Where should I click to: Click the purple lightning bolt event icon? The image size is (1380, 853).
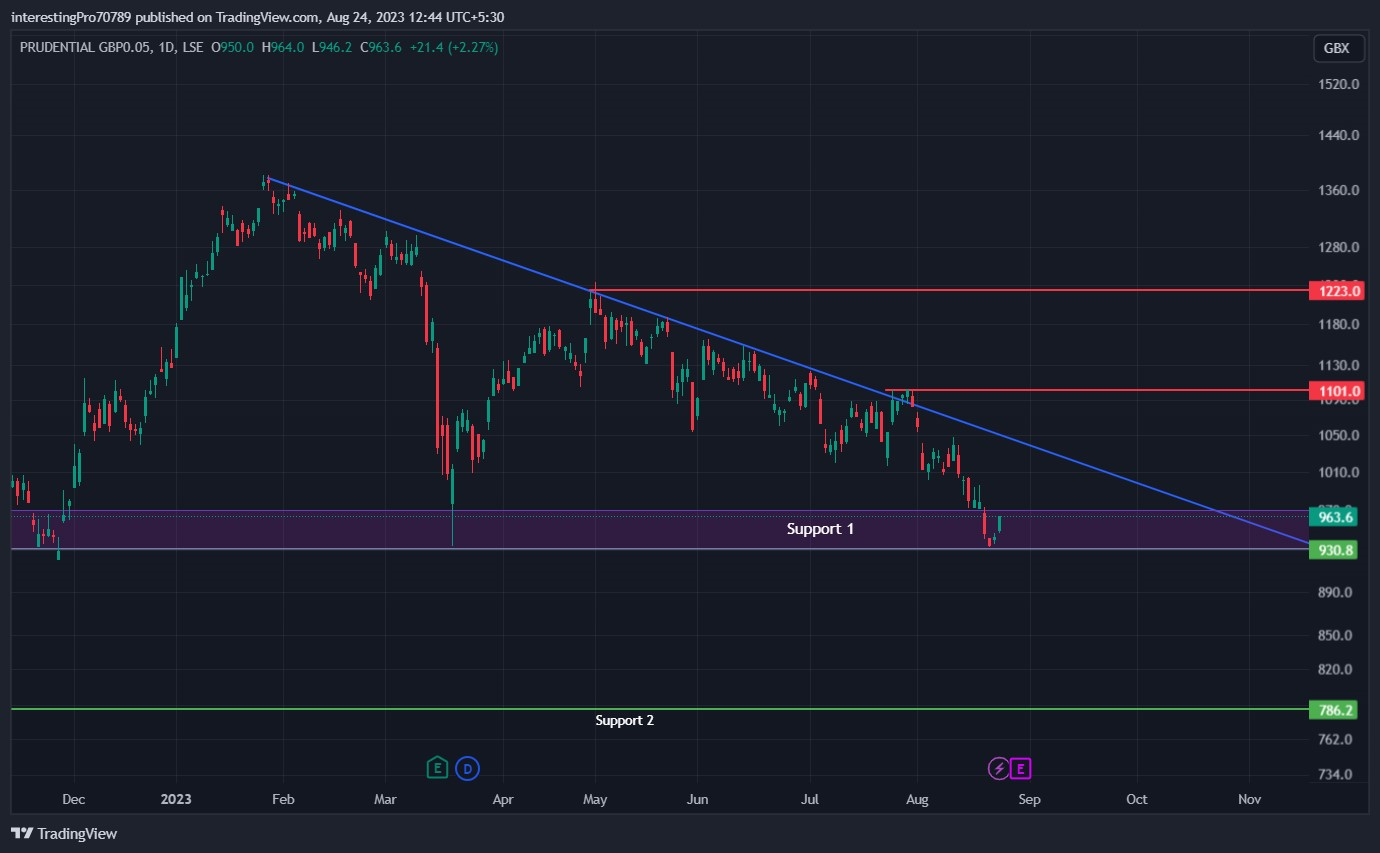[x=998, y=768]
